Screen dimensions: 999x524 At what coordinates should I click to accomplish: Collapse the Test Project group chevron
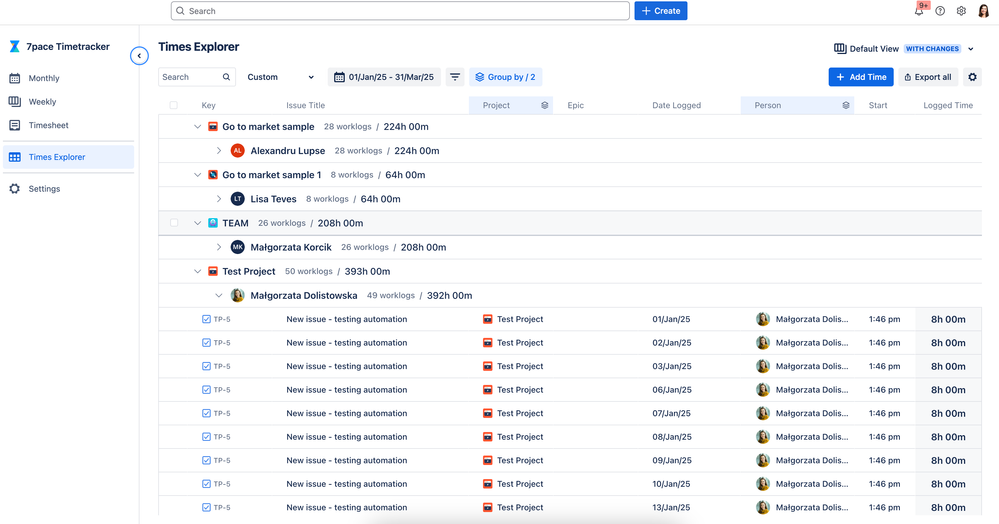point(198,272)
